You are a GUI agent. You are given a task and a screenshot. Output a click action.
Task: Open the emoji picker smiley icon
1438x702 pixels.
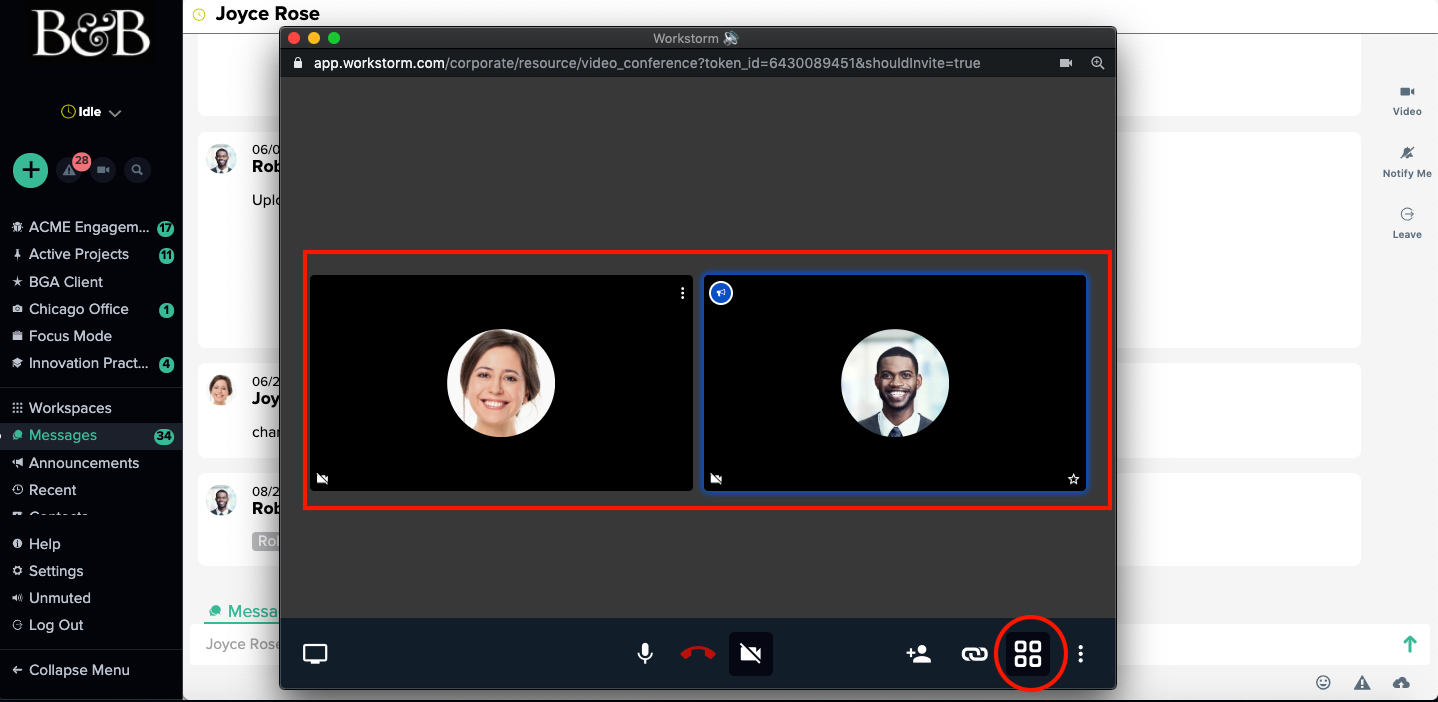tap(1323, 682)
